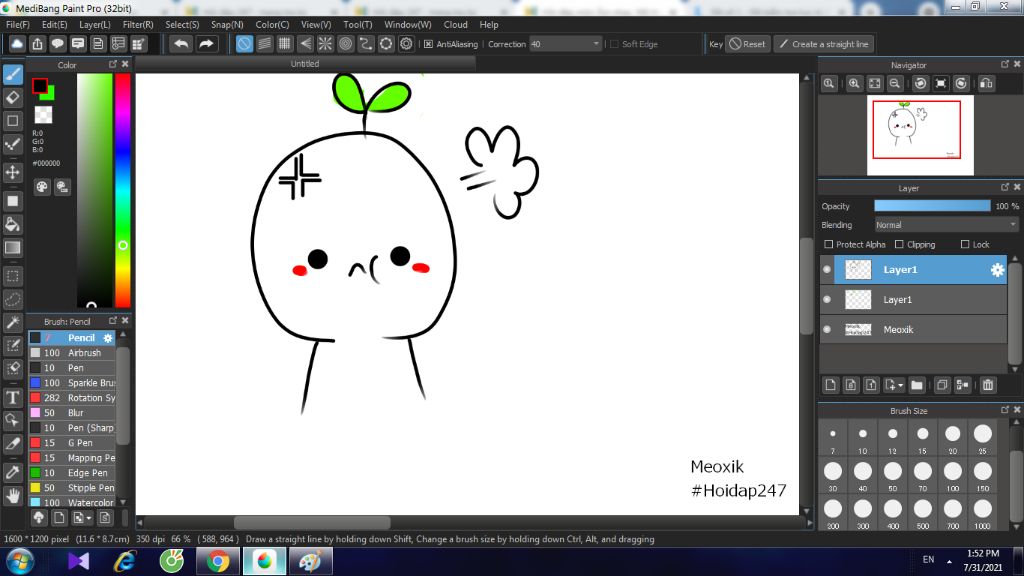Zoom in using the Navigator magnifier plus
This screenshot has width=1024, height=576.
click(x=854, y=84)
